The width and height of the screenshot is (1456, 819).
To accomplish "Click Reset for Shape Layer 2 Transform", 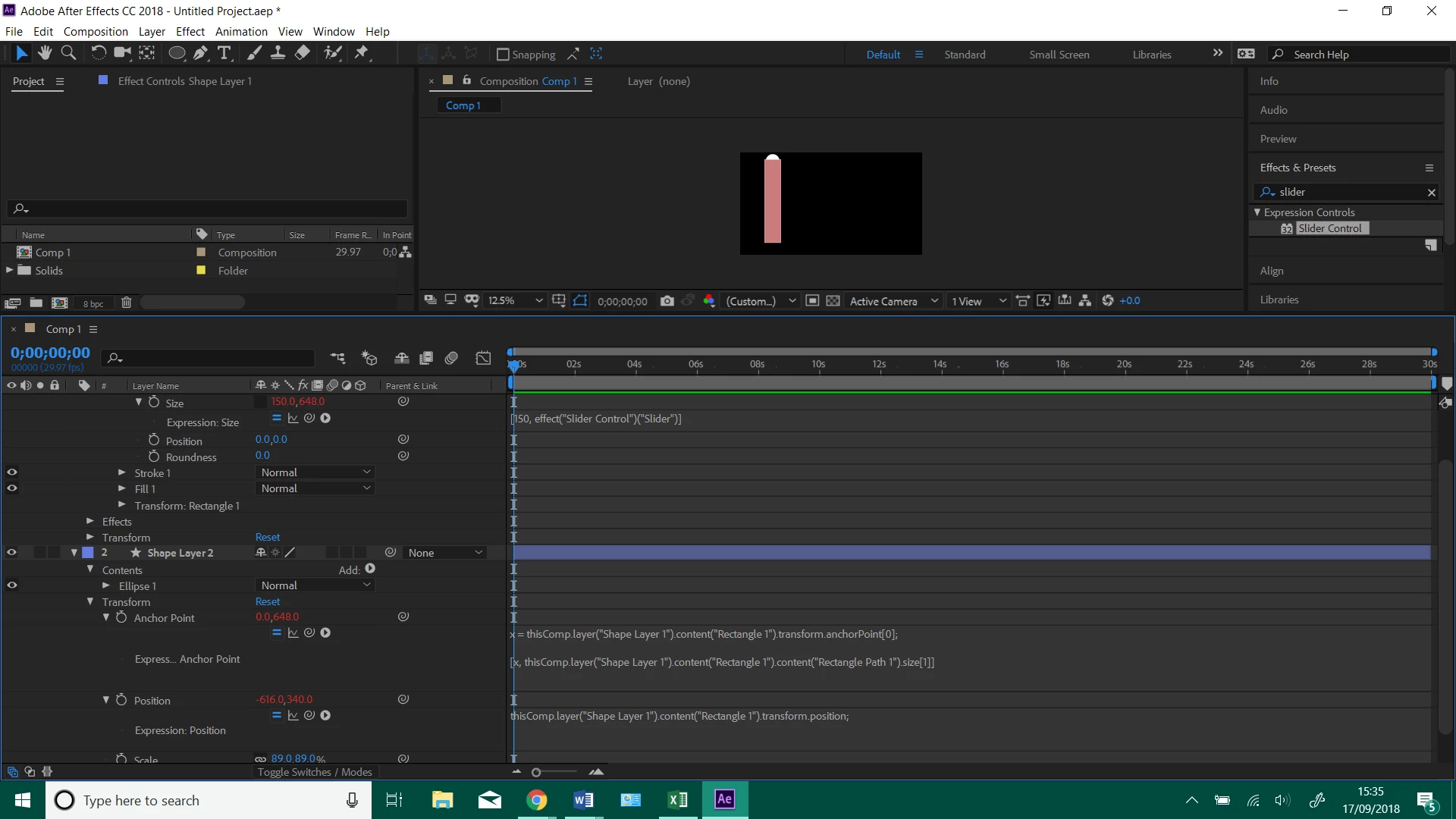I will [268, 601].
